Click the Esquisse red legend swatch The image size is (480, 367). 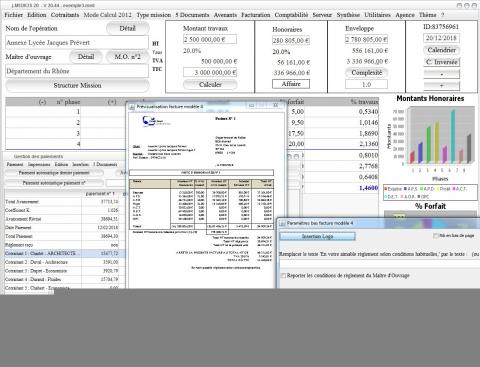click(x=386, y=189)
